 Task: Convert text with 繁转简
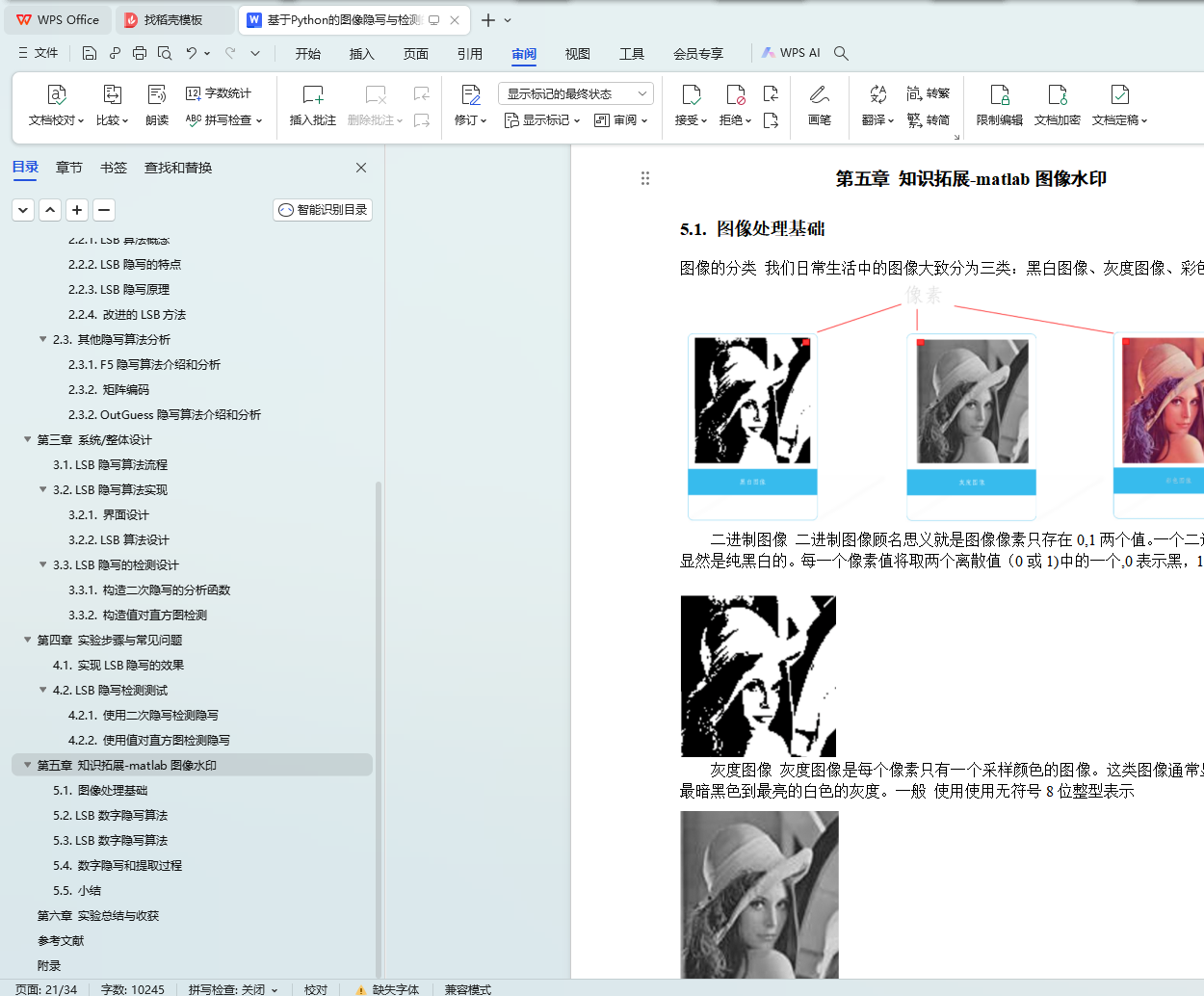point(929,120)
